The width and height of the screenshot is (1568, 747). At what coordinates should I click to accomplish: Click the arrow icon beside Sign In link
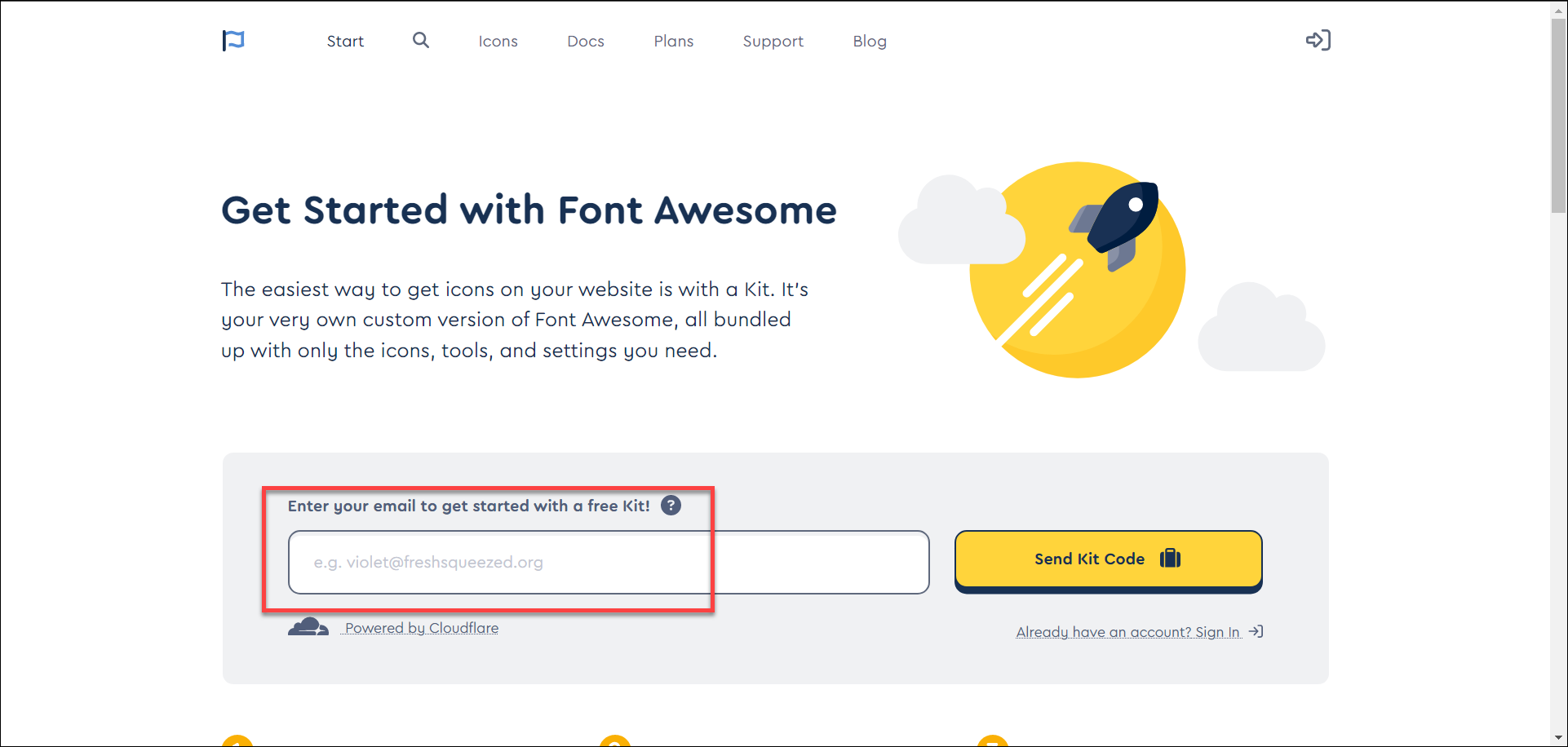coord(1256,632)
